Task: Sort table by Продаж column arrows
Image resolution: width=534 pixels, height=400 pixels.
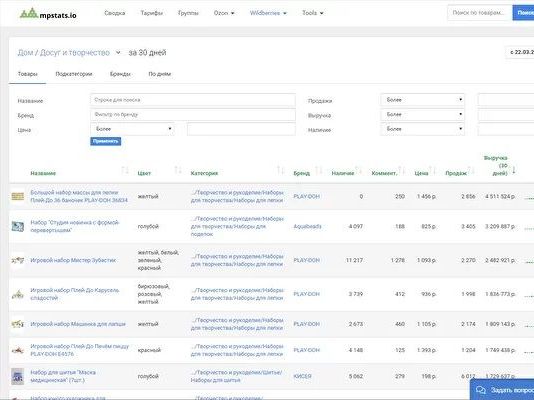Action: (x=471, y=170)
